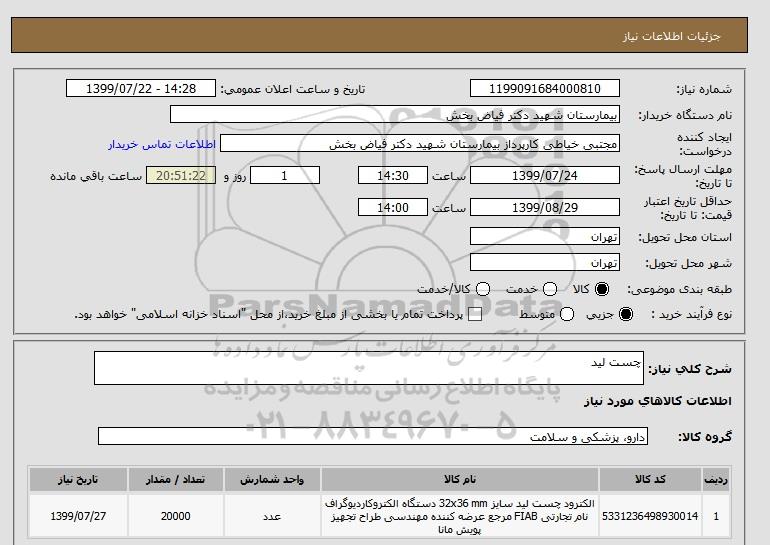Click the کد کالا column header

tap(650, 479)
